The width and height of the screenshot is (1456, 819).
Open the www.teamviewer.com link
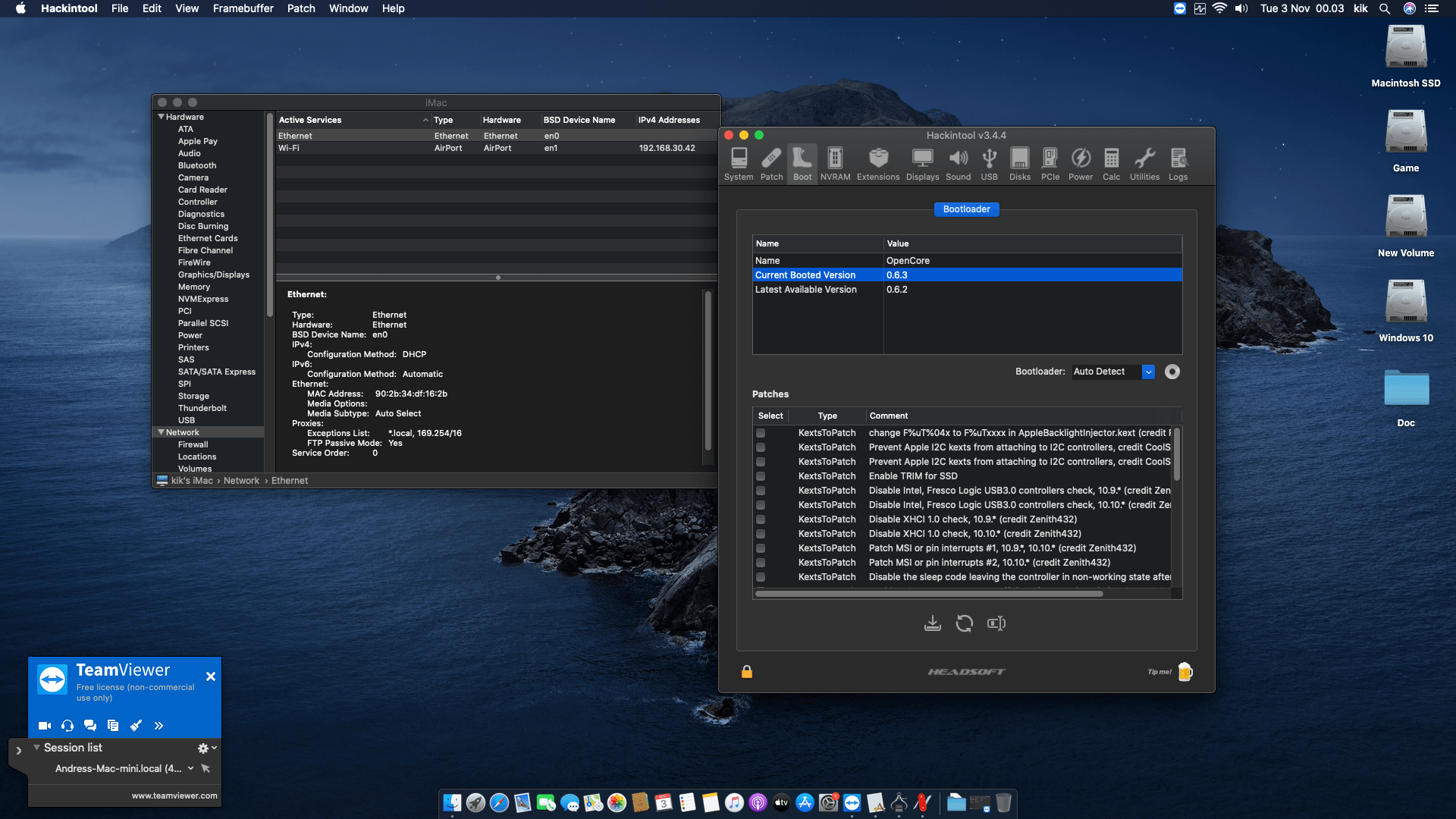(x=174, y=795)
